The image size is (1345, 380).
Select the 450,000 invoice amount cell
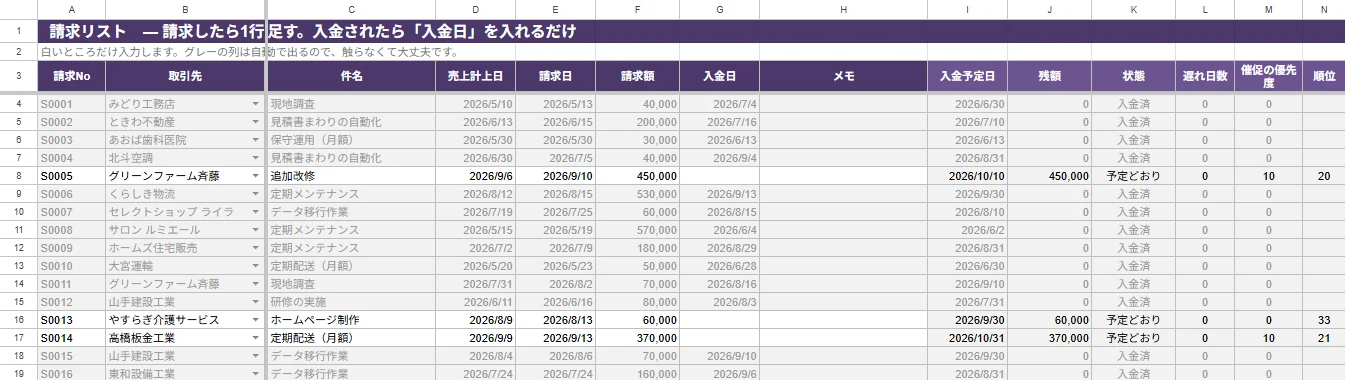[637, 175]
